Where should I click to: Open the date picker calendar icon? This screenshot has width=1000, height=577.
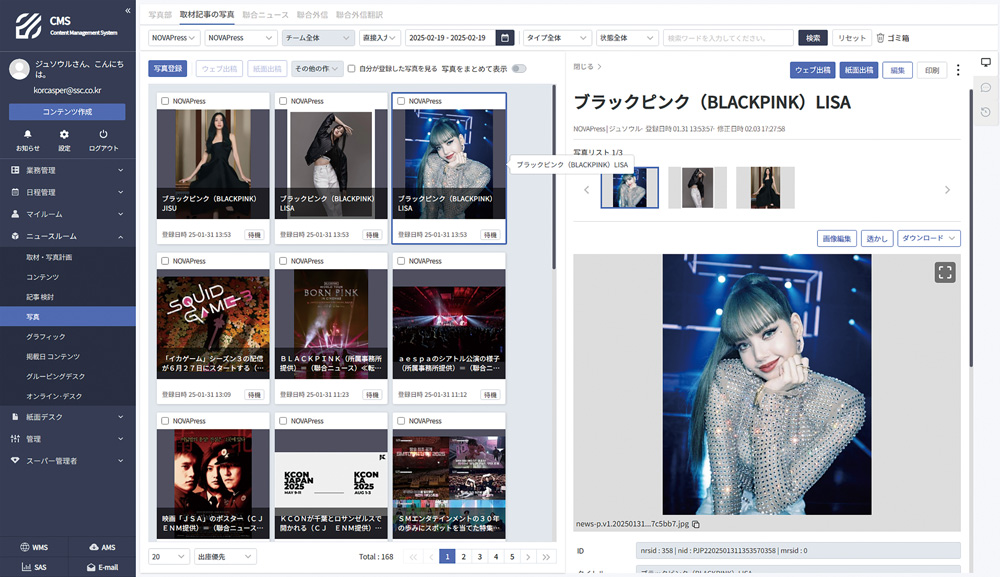504,38
